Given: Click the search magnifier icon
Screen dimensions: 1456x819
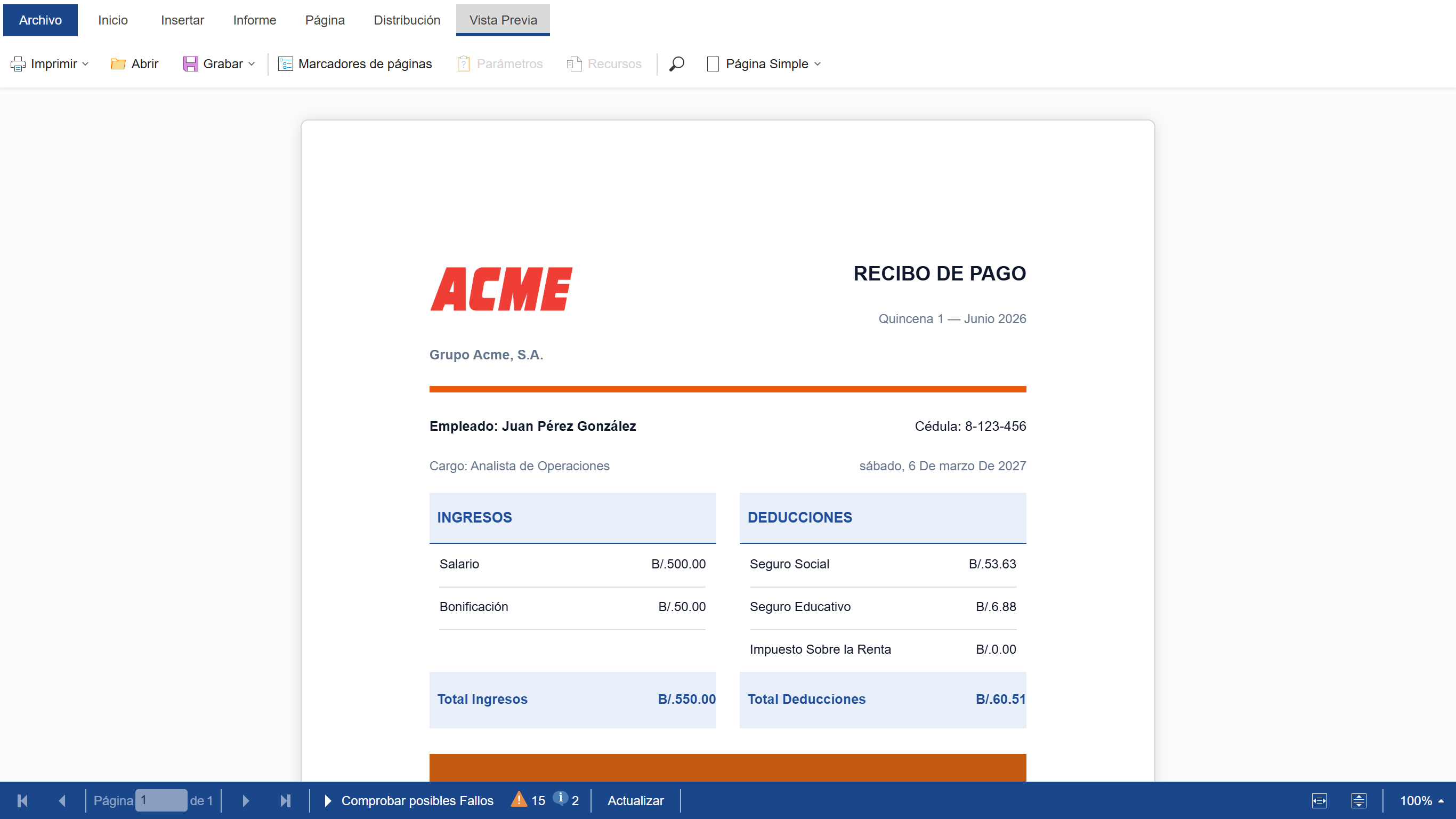Looking at the screenshot, I should click(x=676, y=64).
